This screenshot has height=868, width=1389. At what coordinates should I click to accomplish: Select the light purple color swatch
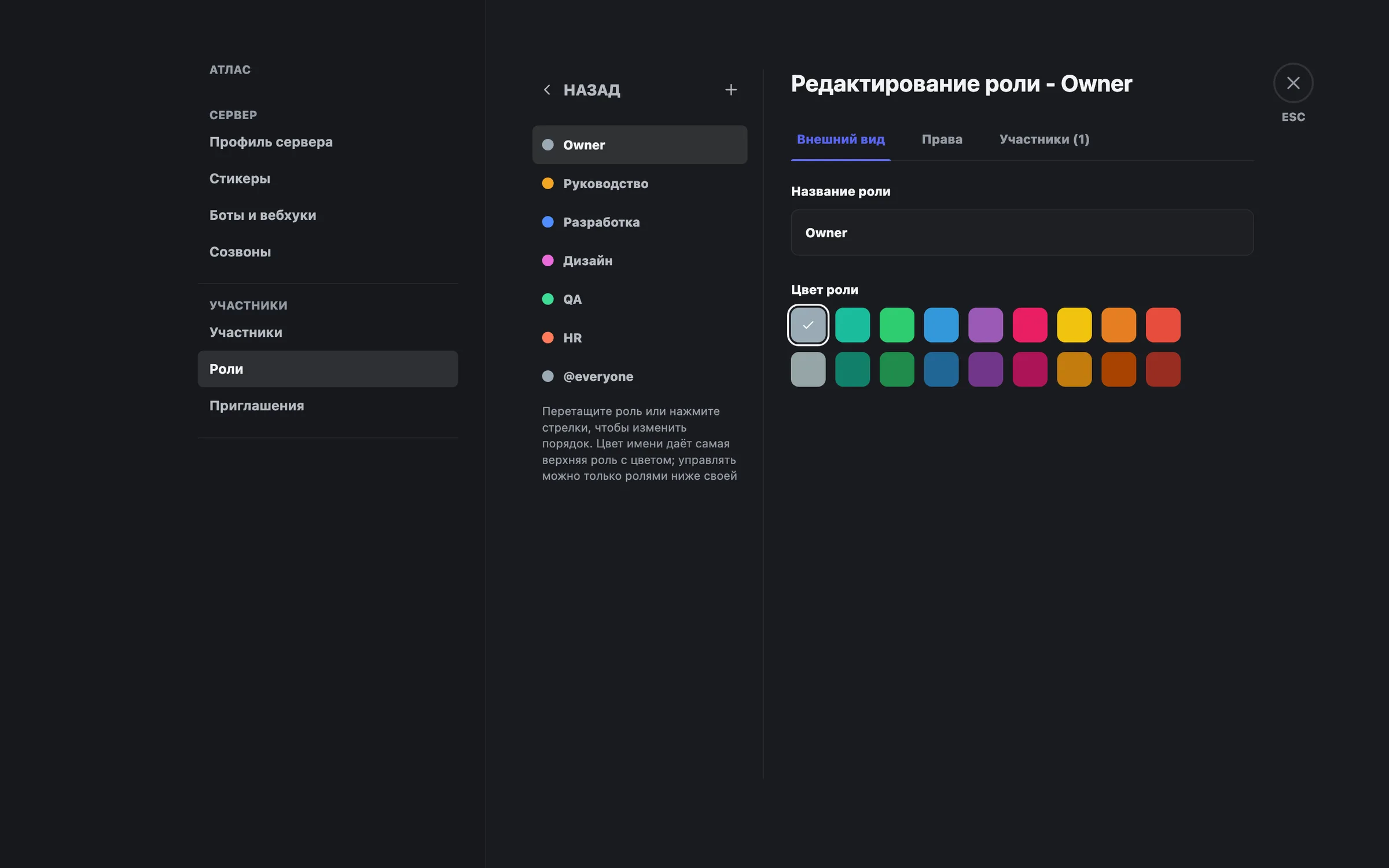tap(986, 325)
